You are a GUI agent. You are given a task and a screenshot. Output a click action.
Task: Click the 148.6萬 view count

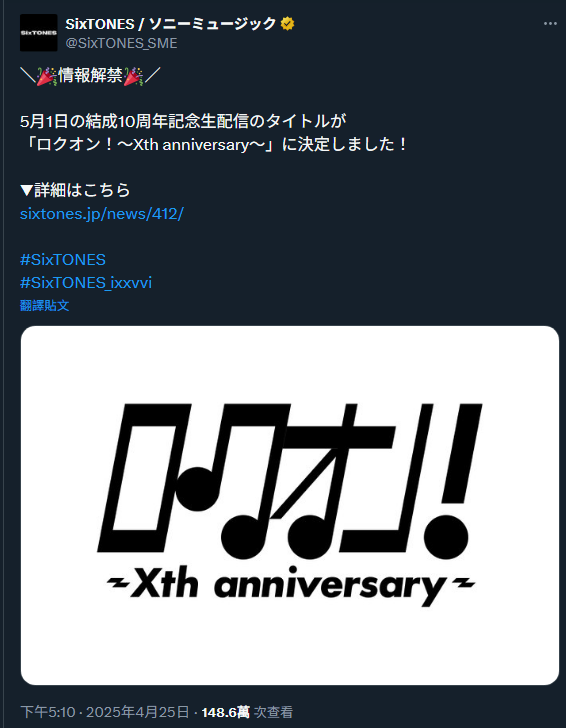click(225, 712)
